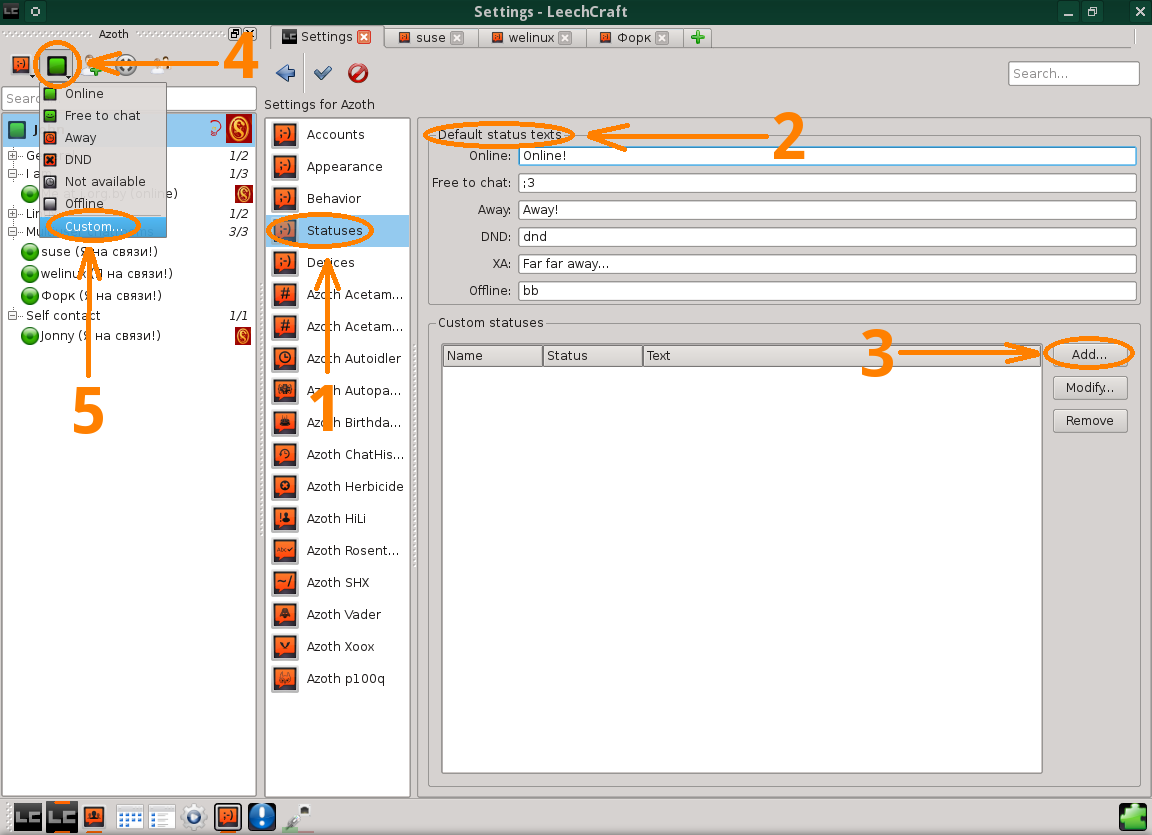Screen dimensions: 1152x835
Task: Open the Azoth Birthday plugin settings
Action: (337, 422)
